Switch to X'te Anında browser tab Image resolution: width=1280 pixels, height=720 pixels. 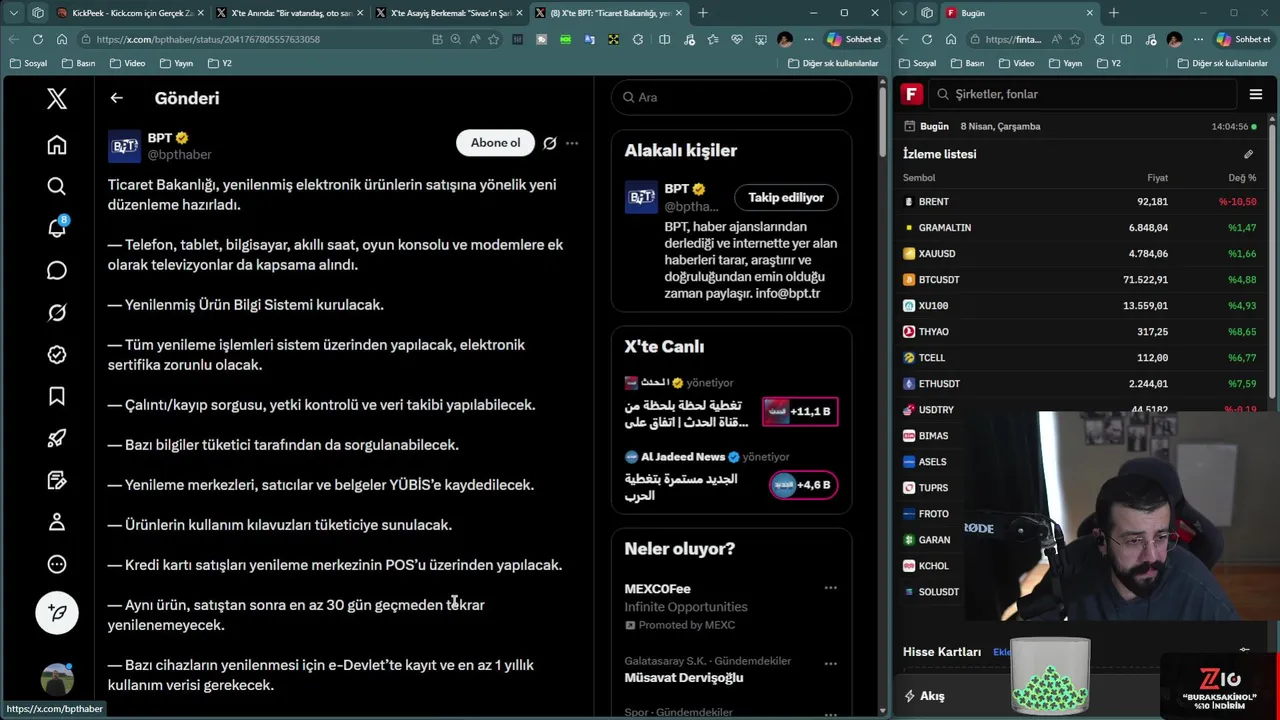point(288,13)
